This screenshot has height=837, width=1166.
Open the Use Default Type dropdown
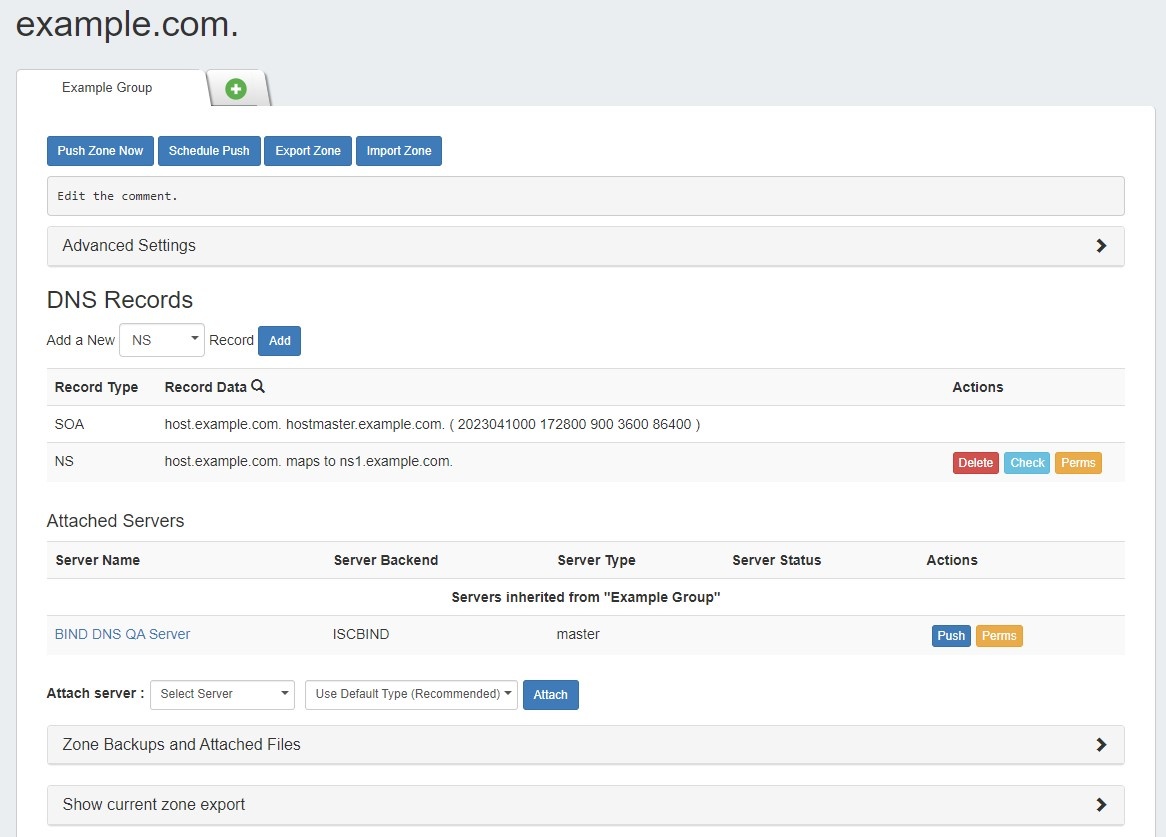[x=411, y=694]
